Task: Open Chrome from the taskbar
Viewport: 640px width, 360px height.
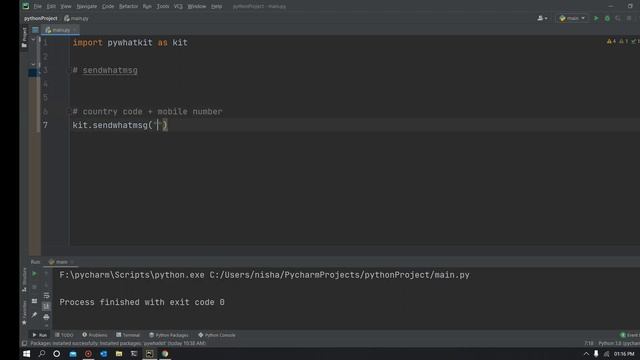Action: coord(165,354)
